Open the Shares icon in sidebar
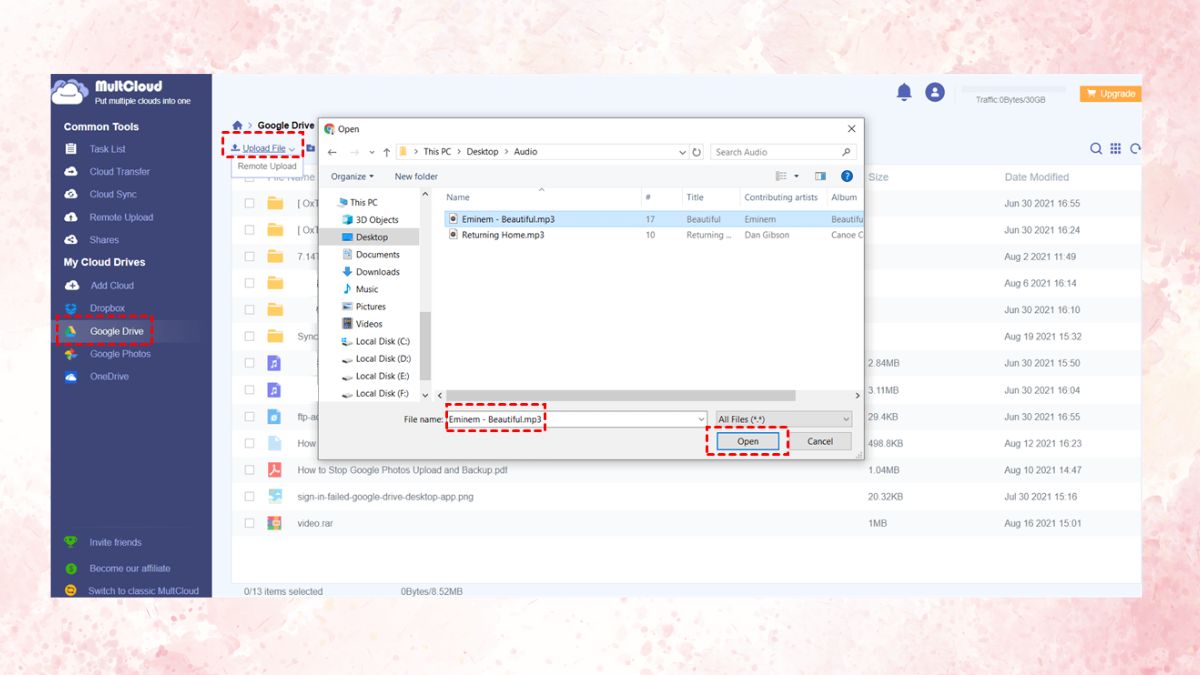 coord(71,240)
